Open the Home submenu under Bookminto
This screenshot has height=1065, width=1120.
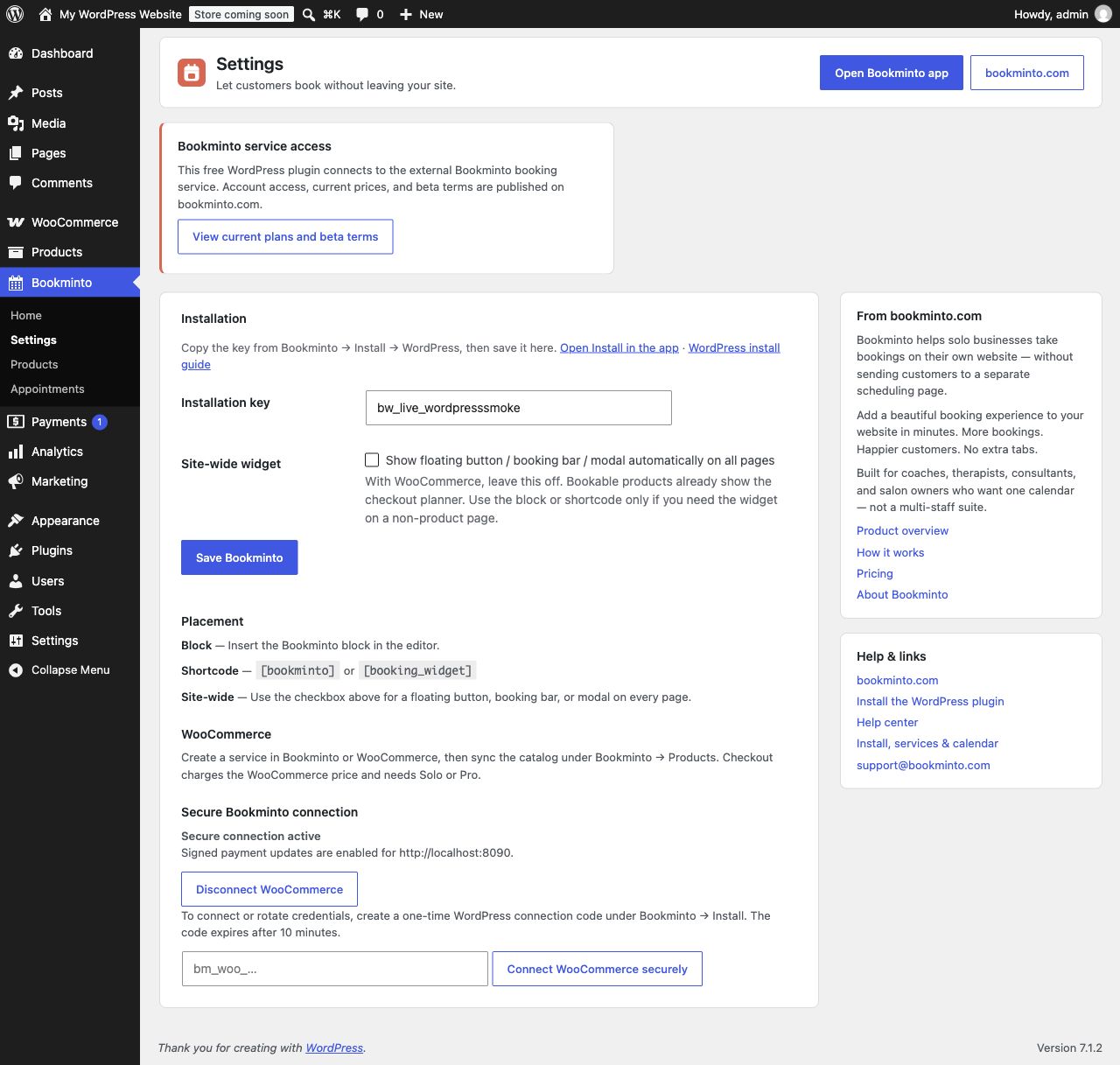pyautogui.click(x=26, y=315)
